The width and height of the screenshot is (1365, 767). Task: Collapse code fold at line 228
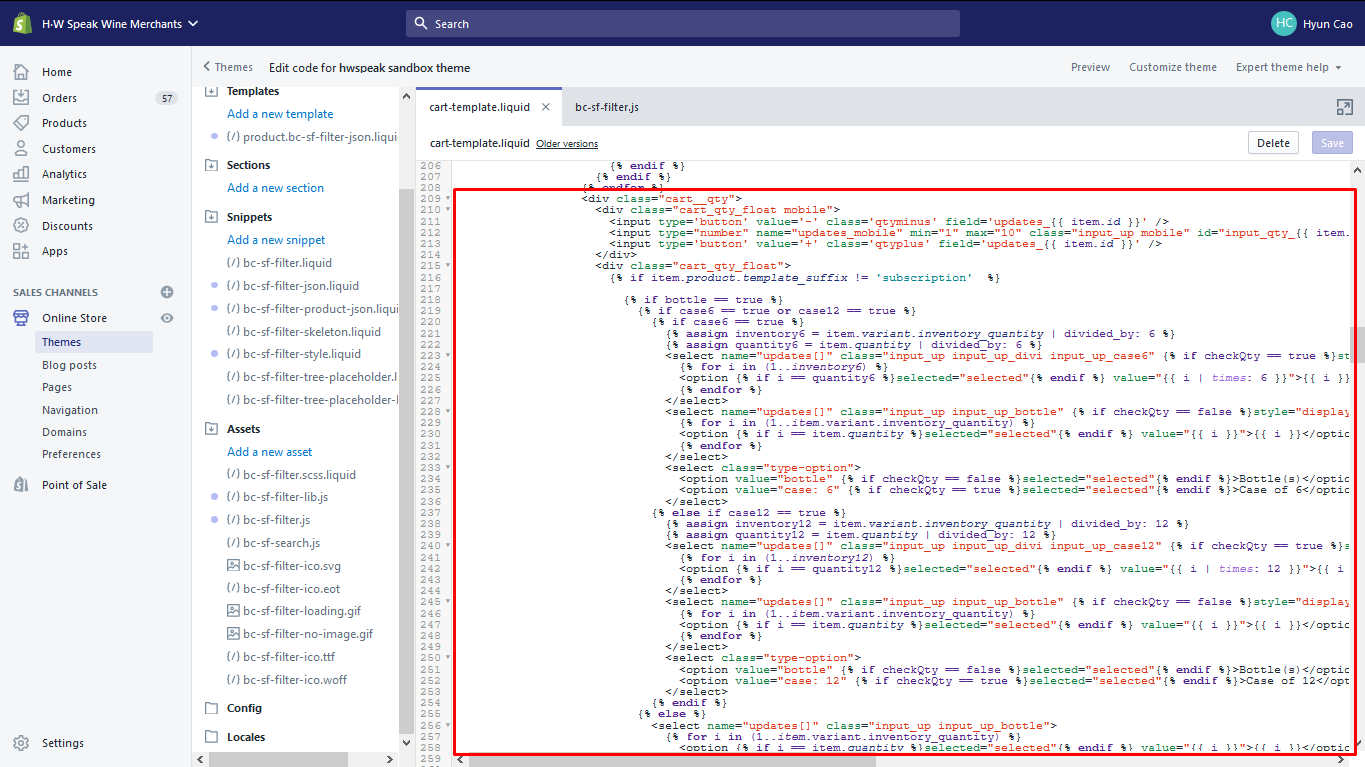[448, 411]
